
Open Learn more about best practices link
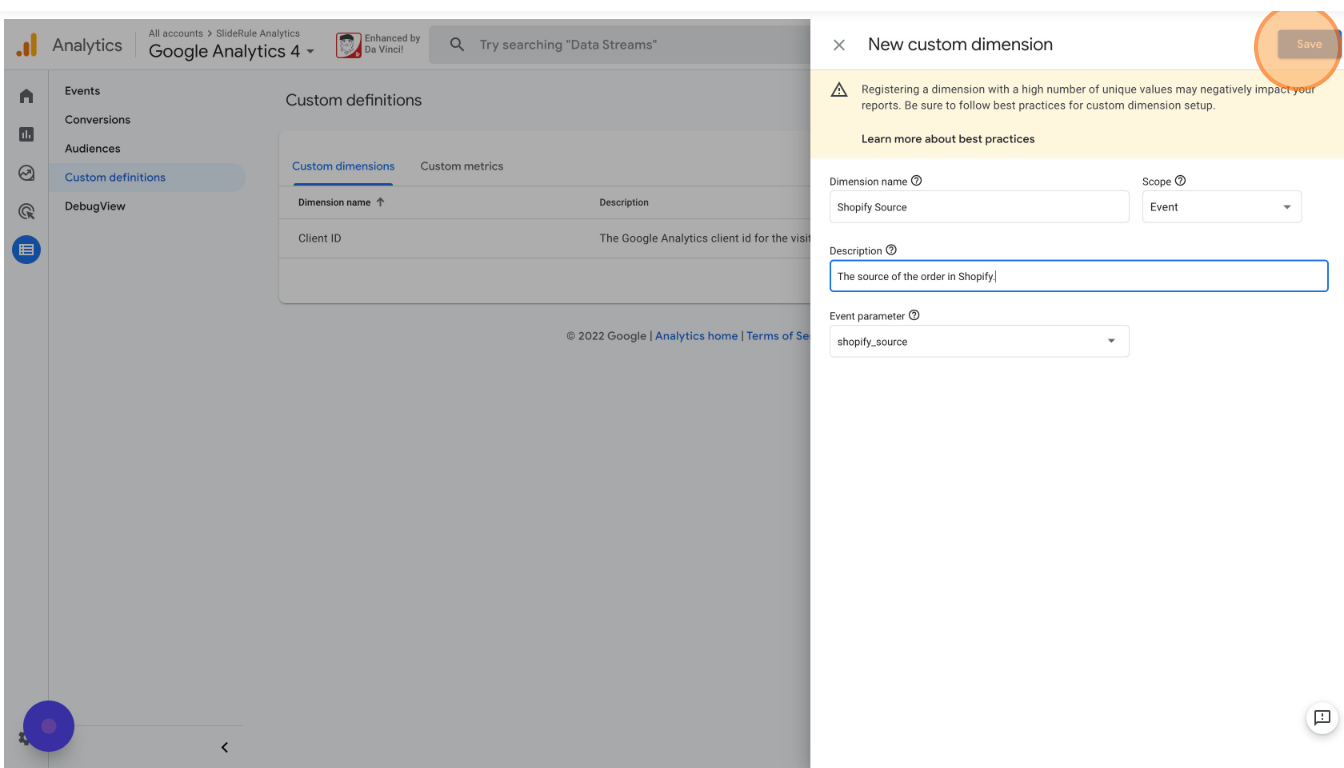point(947,139)
